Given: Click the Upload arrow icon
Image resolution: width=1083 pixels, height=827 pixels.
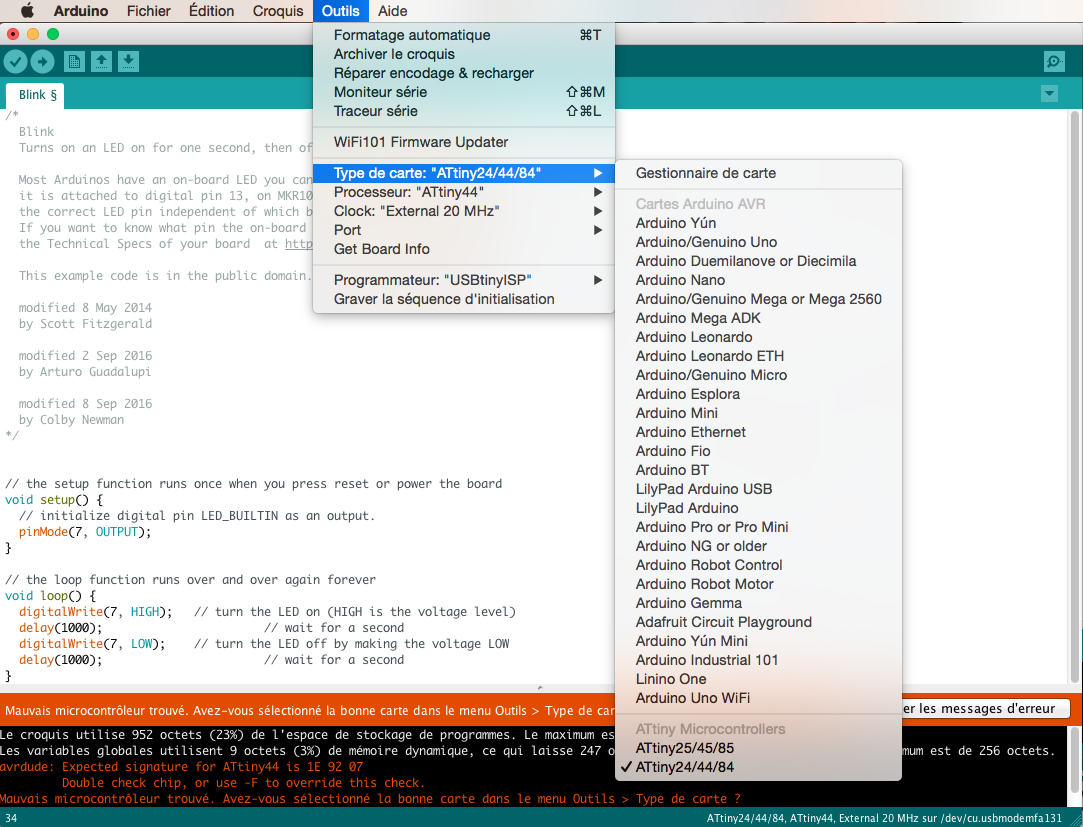Looking at the screenshot, I should (42, 61).
